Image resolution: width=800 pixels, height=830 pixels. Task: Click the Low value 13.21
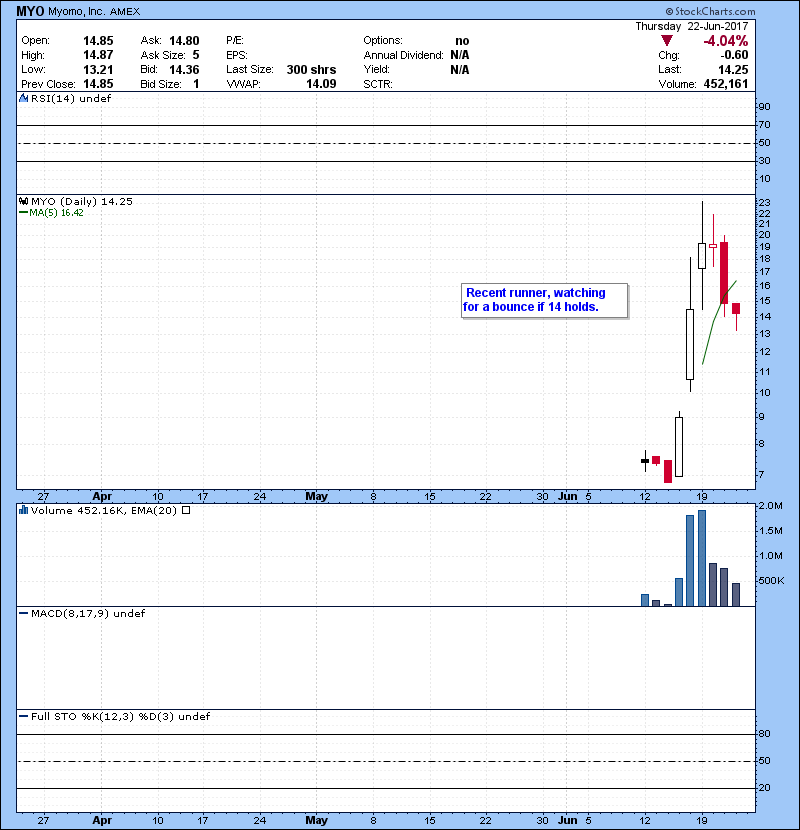(98, 69)
